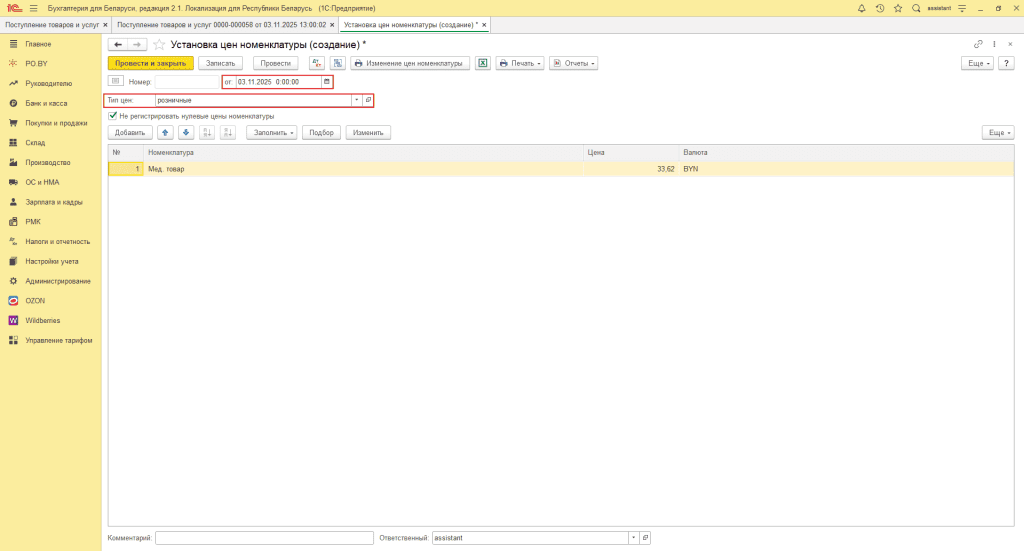
Task: Expand the 'Печать' dropdown button
Action: tap(520, 63)
